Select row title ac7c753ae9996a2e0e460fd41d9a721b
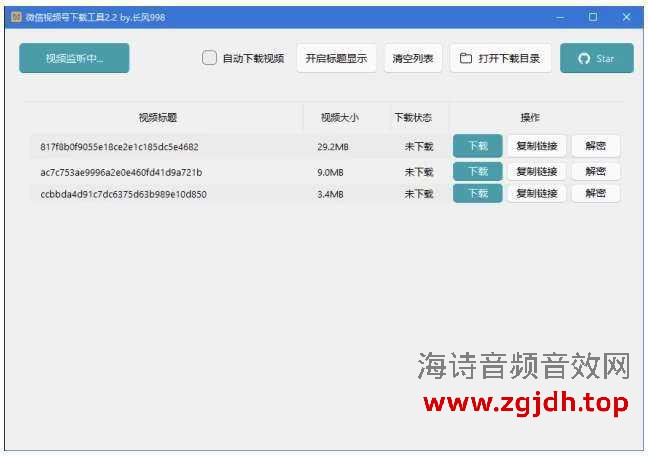Image resolution: width=648 pixels, height=456 pixels. [121, 172]
